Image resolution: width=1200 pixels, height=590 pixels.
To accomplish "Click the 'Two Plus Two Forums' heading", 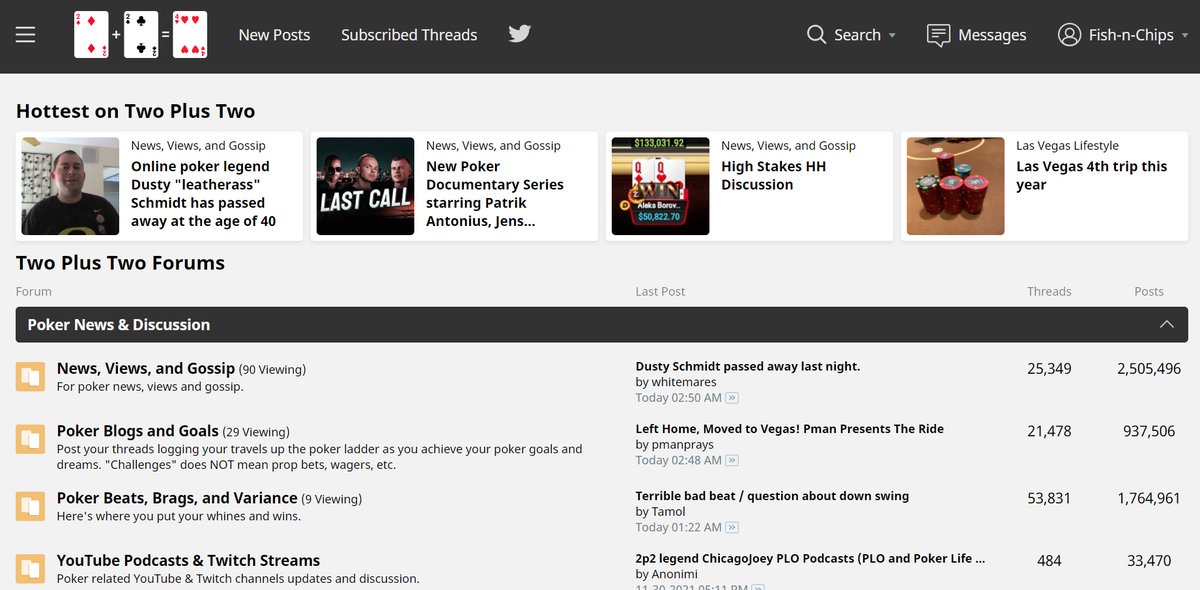I will click(x=120, y=263).
